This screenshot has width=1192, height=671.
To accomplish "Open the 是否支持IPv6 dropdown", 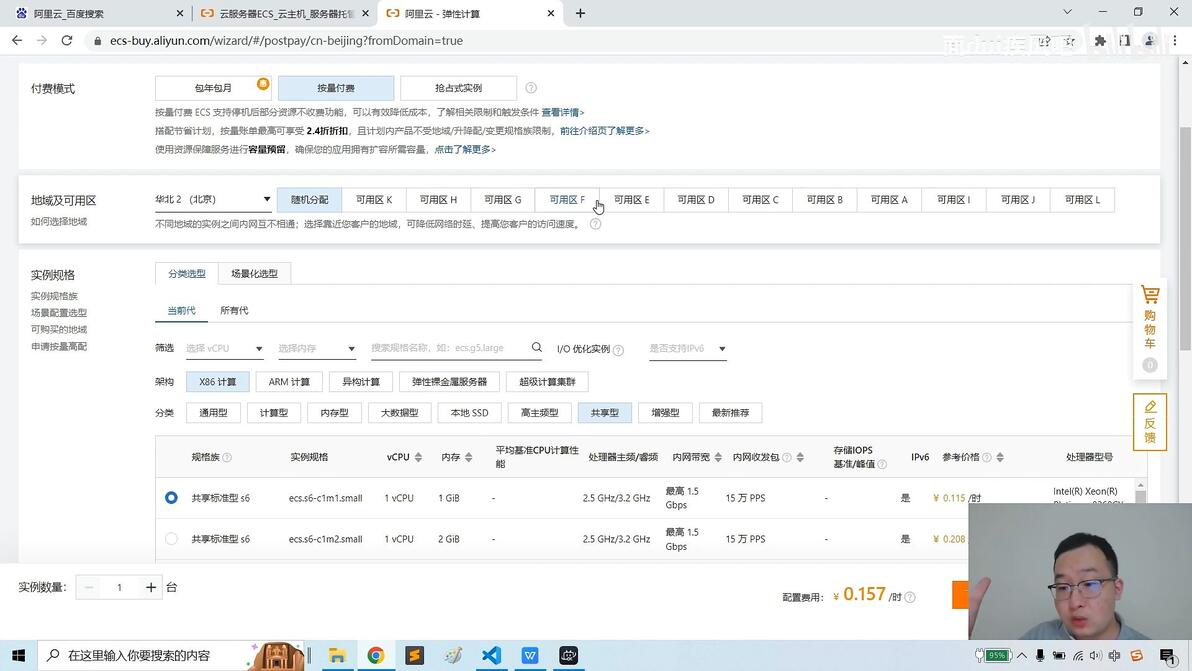I will [687, 348].
